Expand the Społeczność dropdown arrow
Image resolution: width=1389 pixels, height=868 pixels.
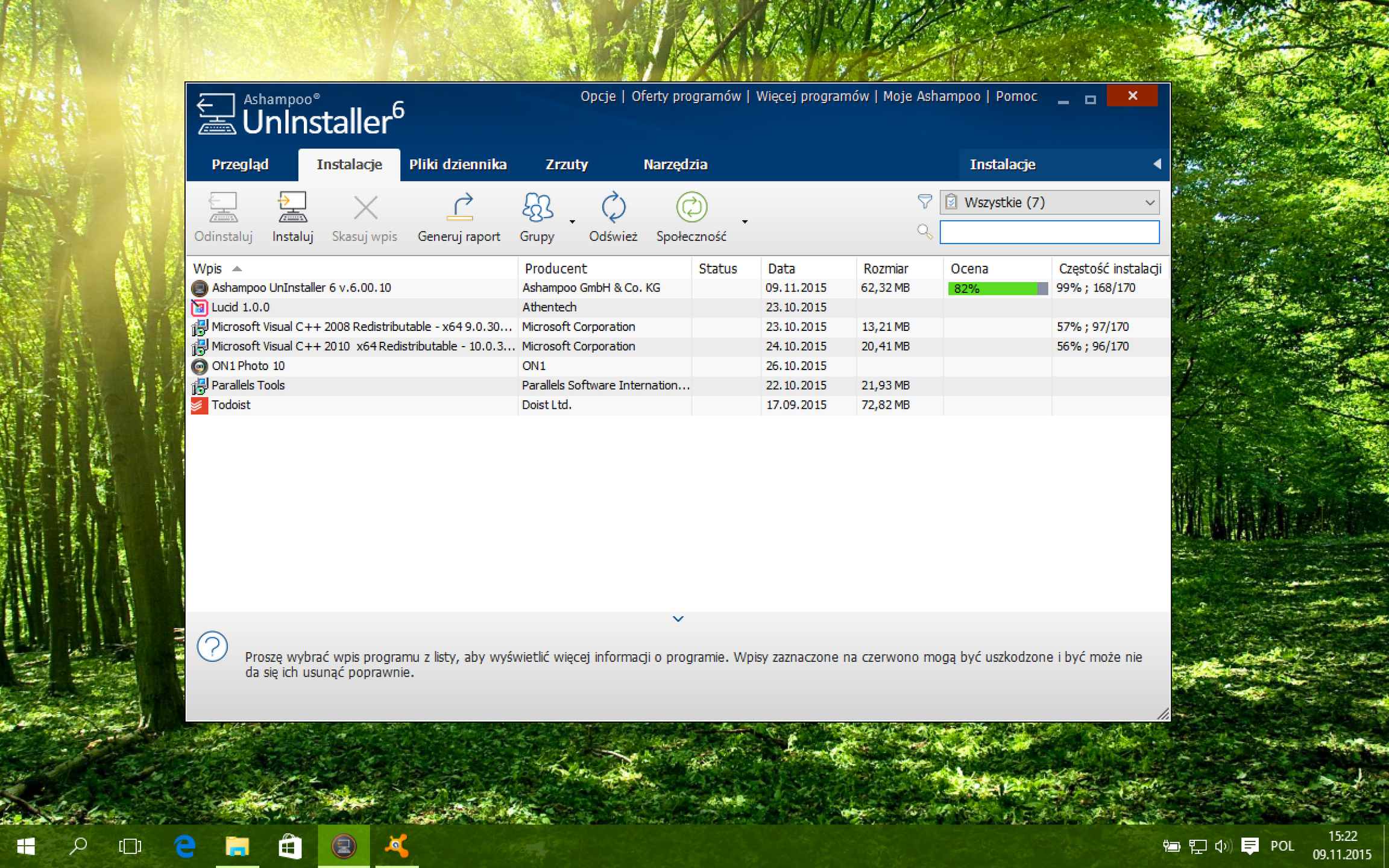(745, 222)
